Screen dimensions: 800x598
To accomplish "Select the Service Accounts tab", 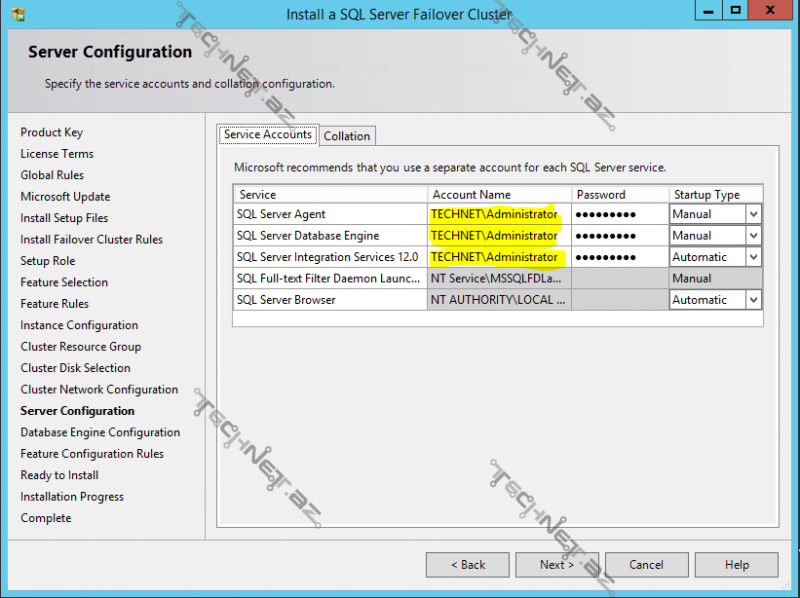I will pyautogui.click(x=268, y=134).
